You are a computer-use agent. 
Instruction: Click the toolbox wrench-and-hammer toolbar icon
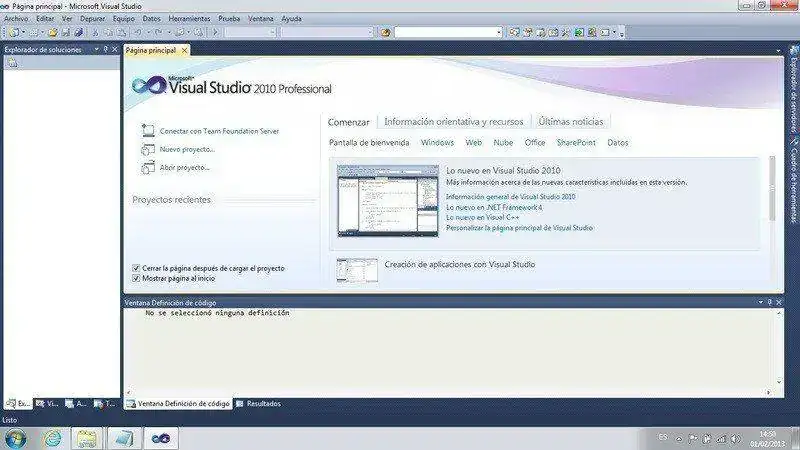566,32
